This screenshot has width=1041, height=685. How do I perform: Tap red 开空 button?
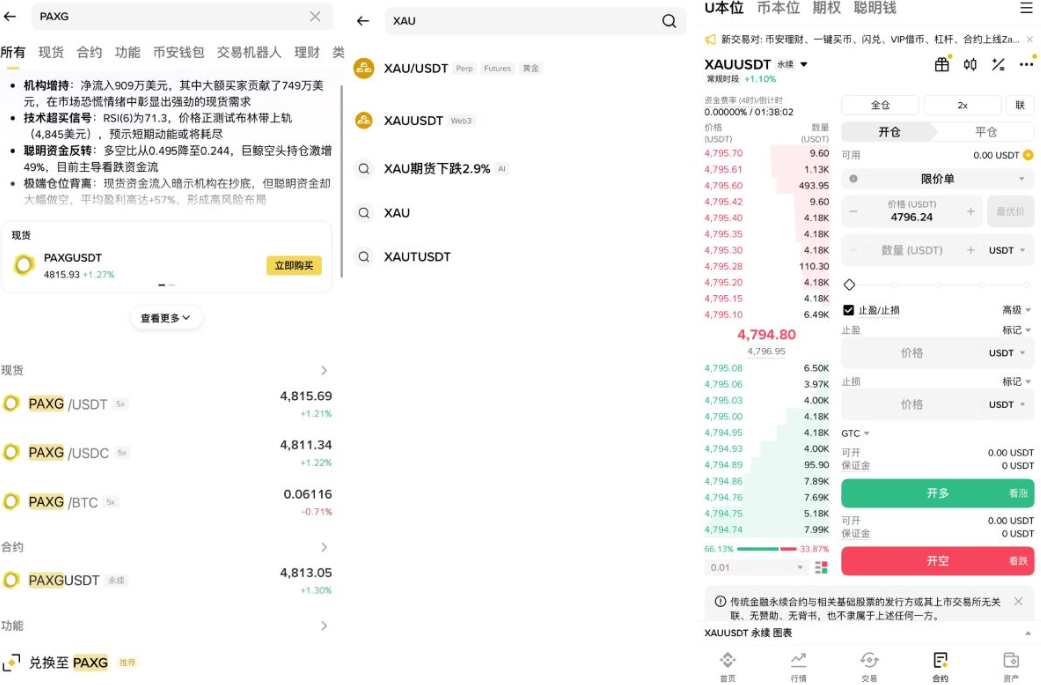coord(937,561)
